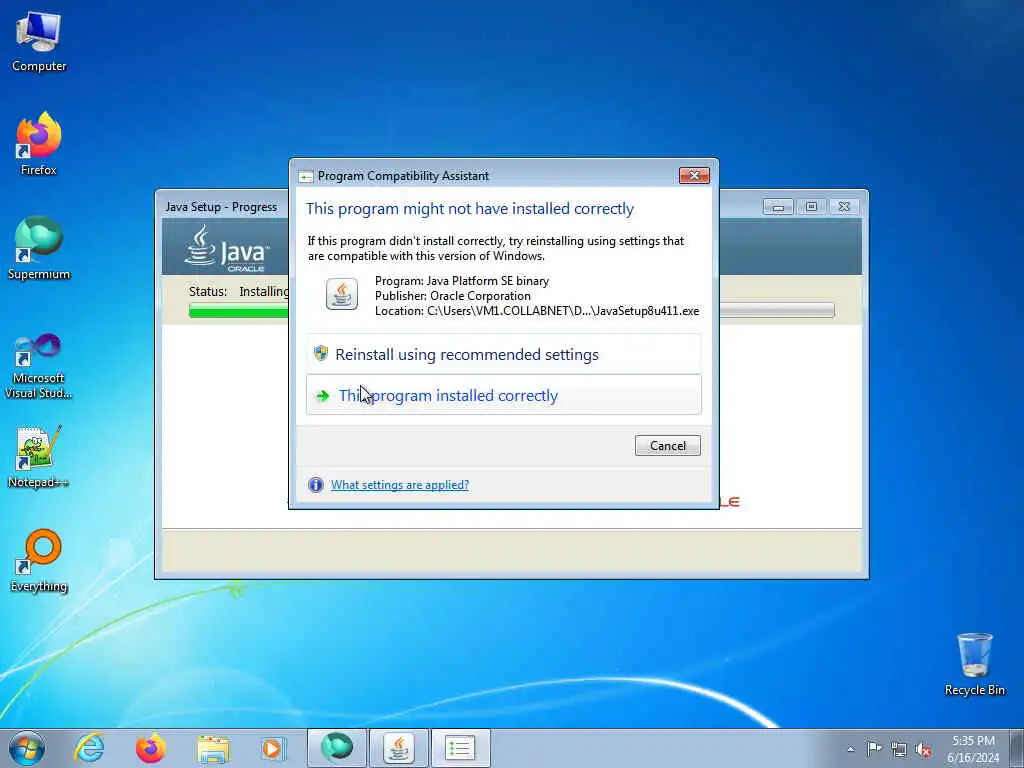1024x768 pixels.
Task: Open Windows Explorer from taskbar
Action: point(213,748)
